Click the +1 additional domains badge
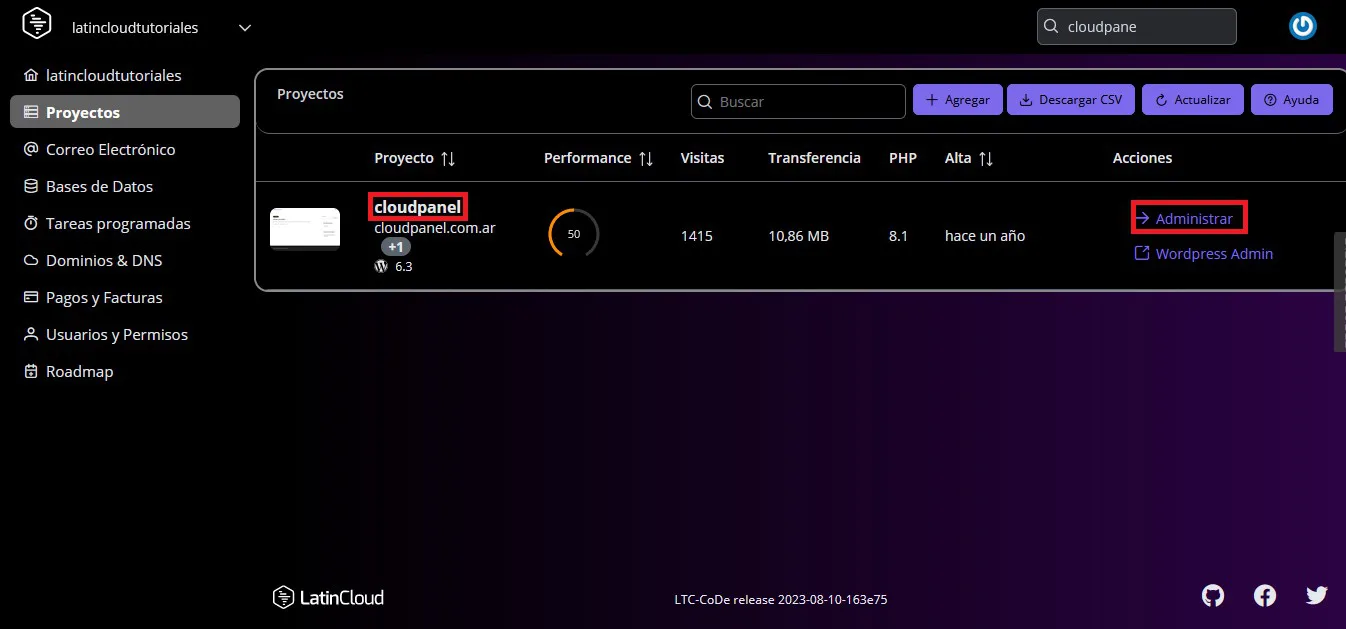This screenshot has height=629, width=1346. point(396,247)
